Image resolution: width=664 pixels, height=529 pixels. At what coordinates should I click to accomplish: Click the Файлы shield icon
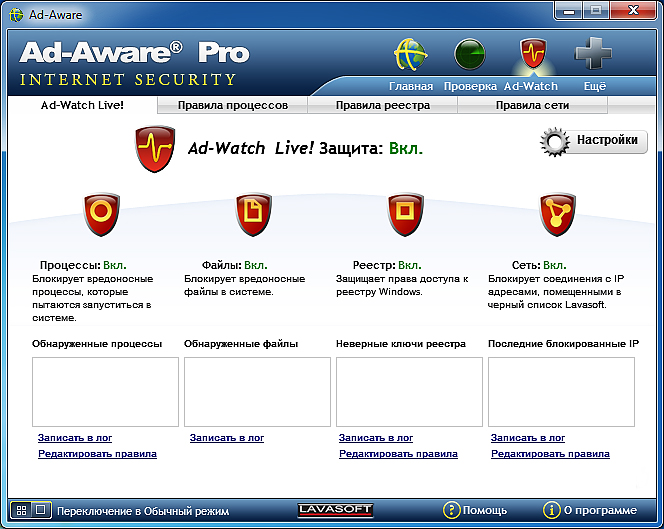(253, 214)
